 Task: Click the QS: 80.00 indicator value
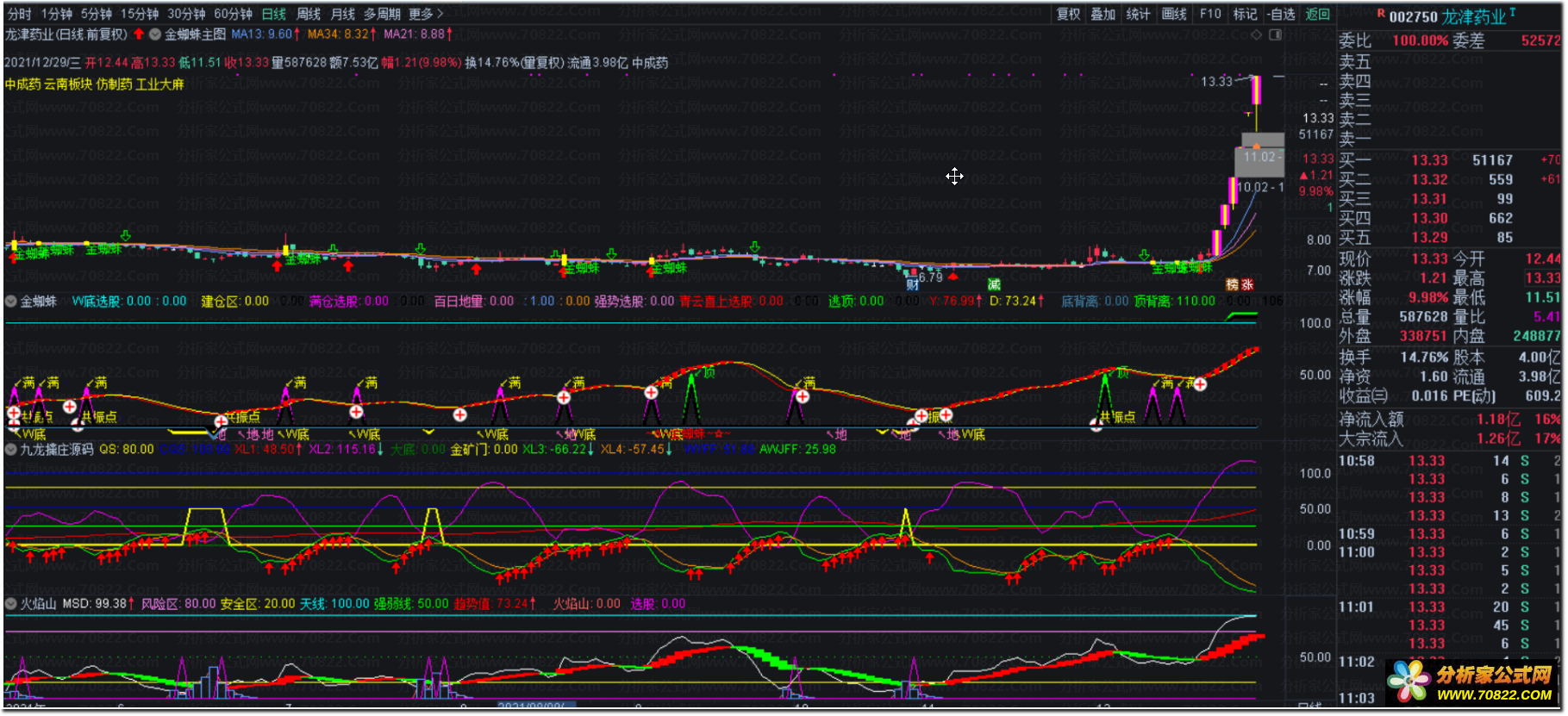pyautogui.click(x=127, y=450)
